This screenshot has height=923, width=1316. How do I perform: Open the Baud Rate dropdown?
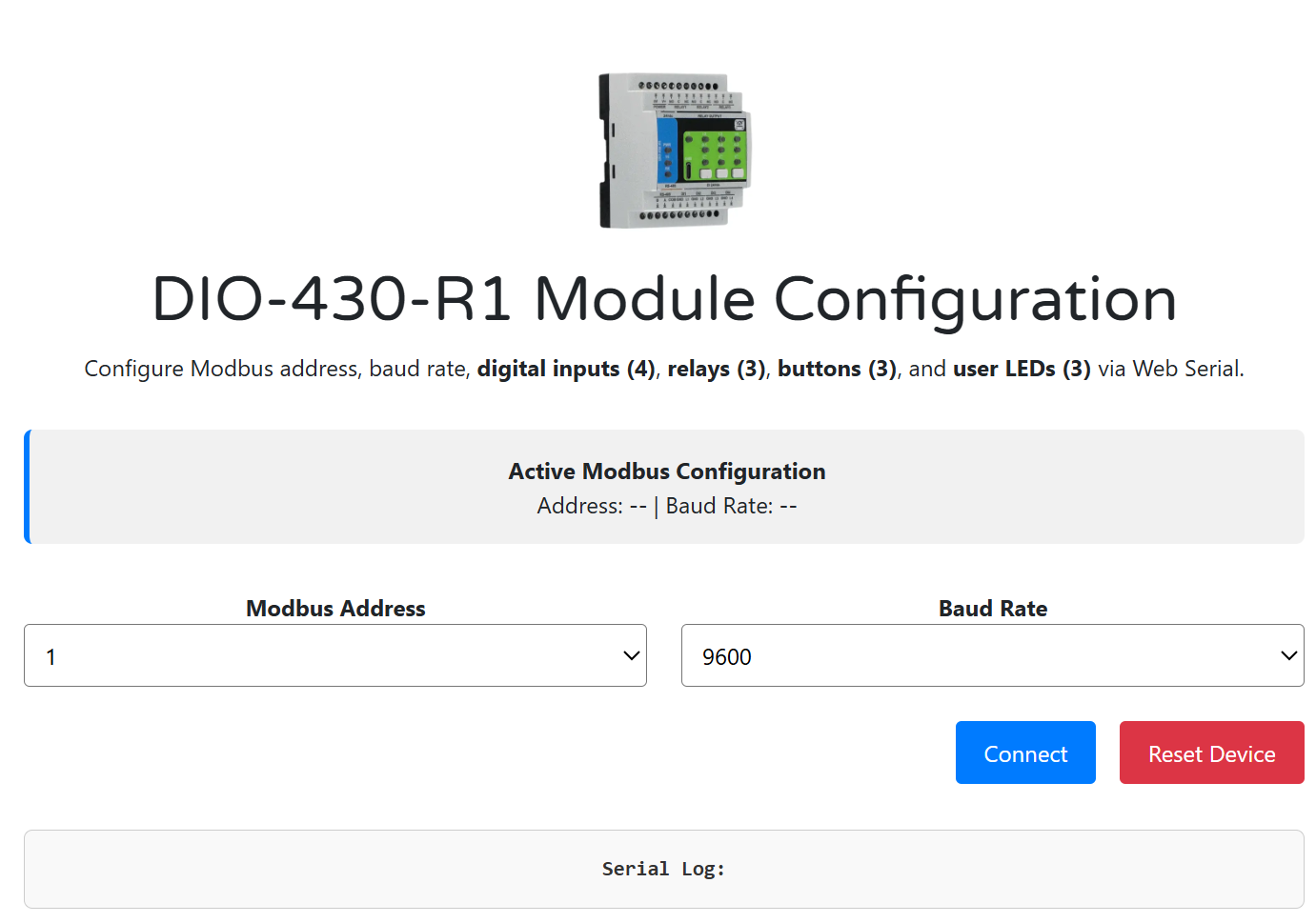click(x=993, y=655)
